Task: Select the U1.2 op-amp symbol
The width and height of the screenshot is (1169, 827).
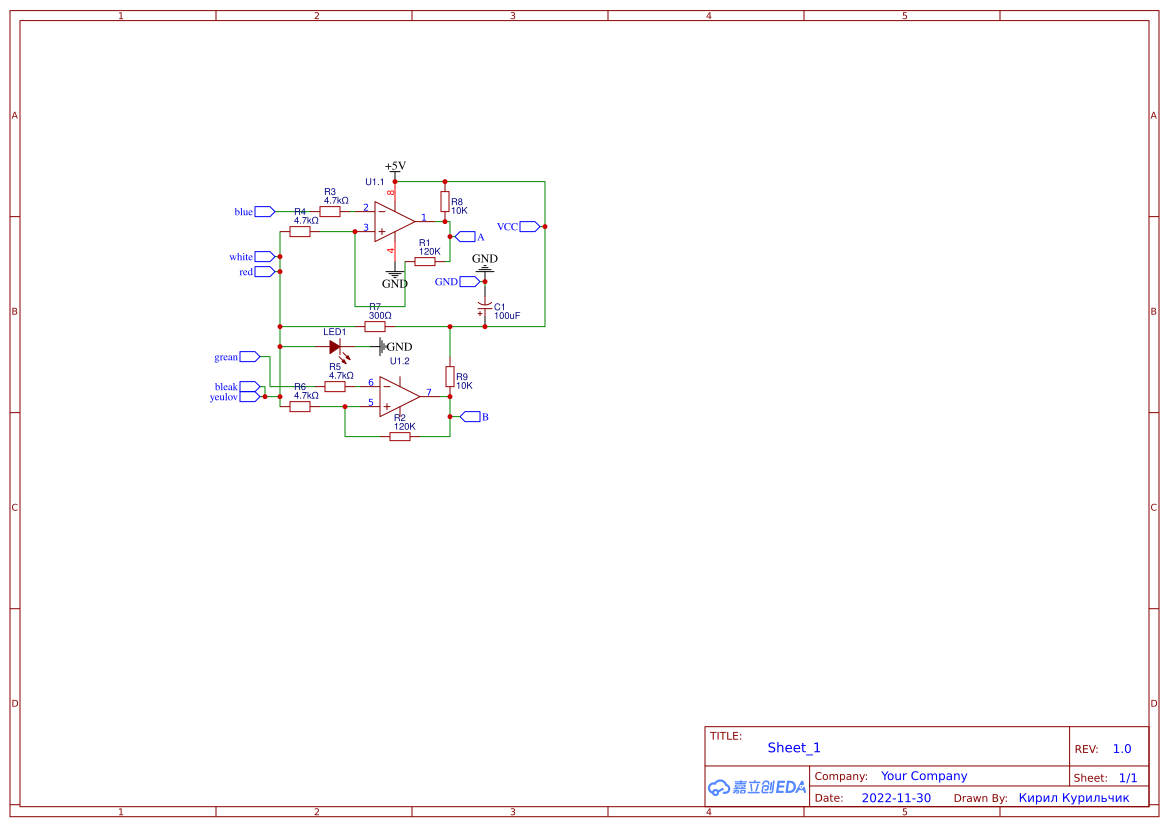Action: pyautogui.click(x=399, y=394)
